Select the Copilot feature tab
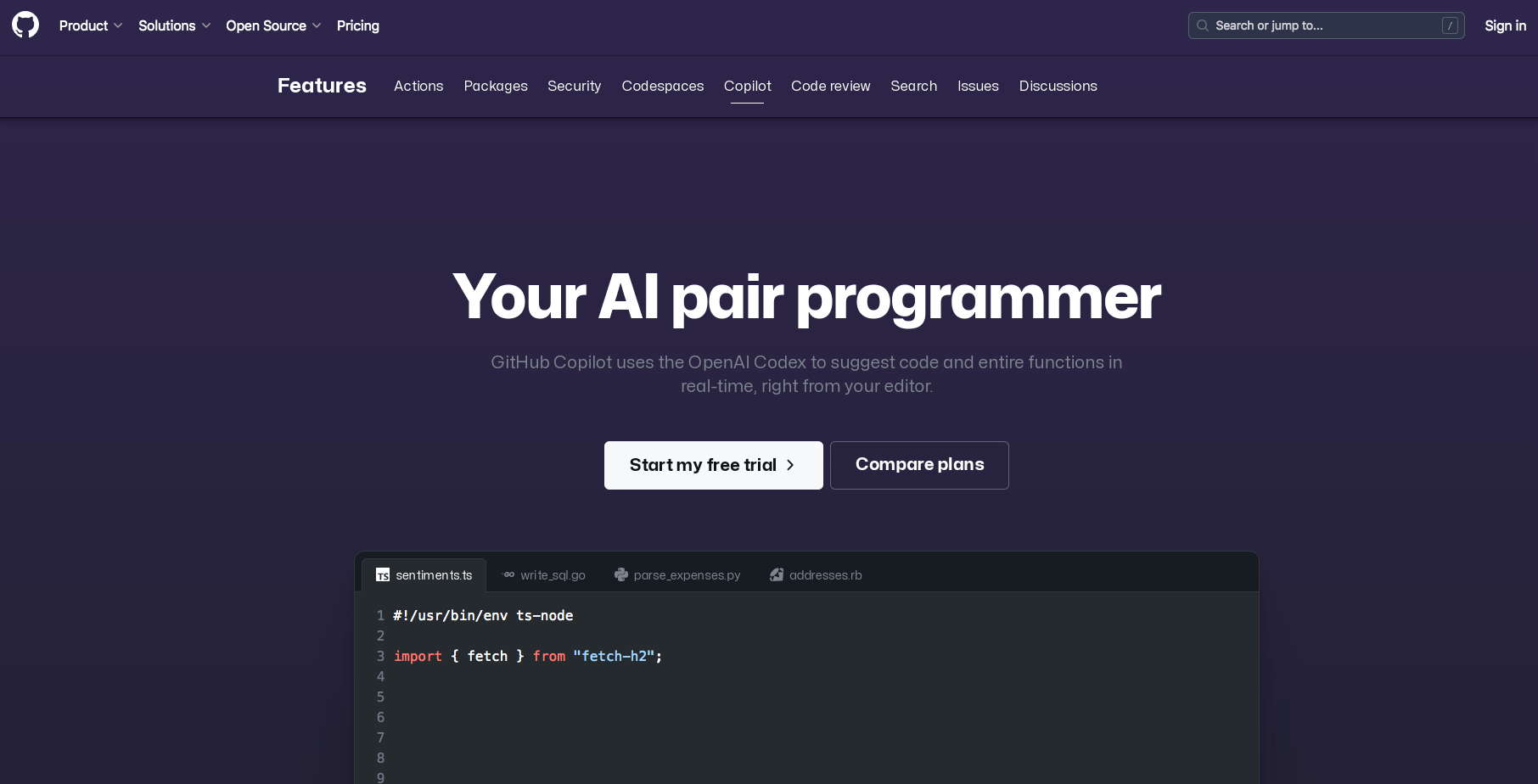This screenshot has width=1538, height=784. [748, 86]
